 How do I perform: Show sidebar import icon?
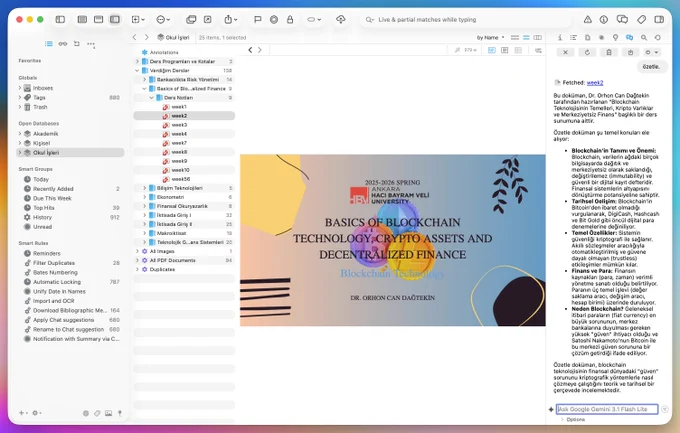click(77, 44)
